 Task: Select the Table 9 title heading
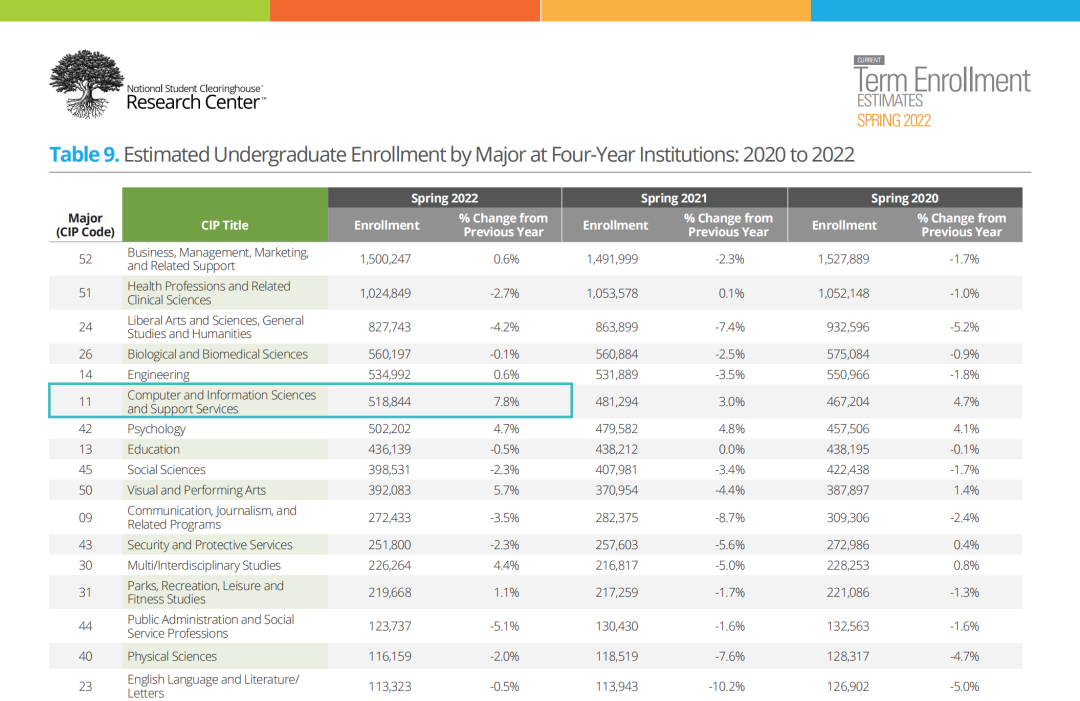tap(451, 155)
